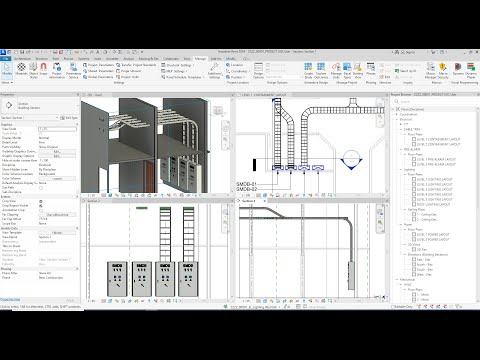
Task: Open the Parameters Service tool
Action: point(73,70)
